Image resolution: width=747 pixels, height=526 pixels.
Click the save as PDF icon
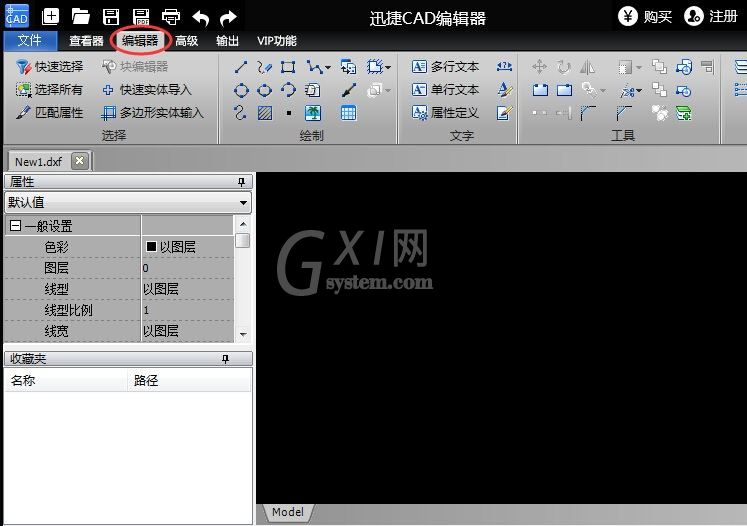pyautogui.click(x=141, y=17)
